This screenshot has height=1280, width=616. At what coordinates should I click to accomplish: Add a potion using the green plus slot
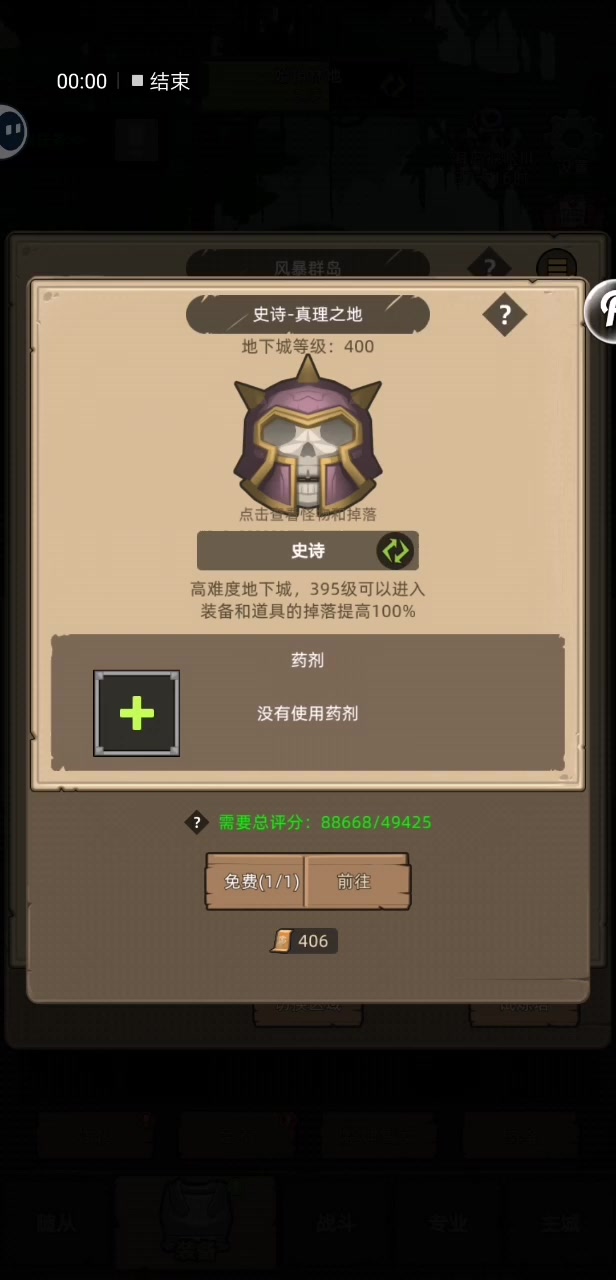click(137, 713)
